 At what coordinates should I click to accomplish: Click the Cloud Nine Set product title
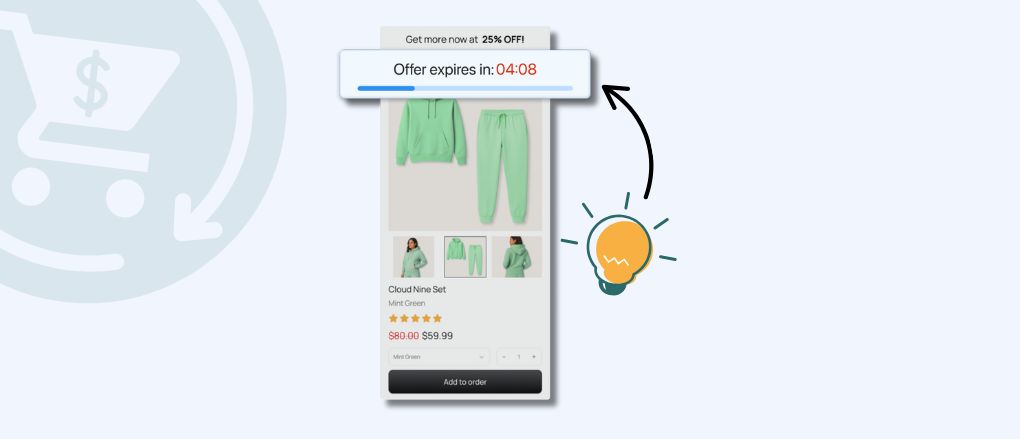click(417, 289)
